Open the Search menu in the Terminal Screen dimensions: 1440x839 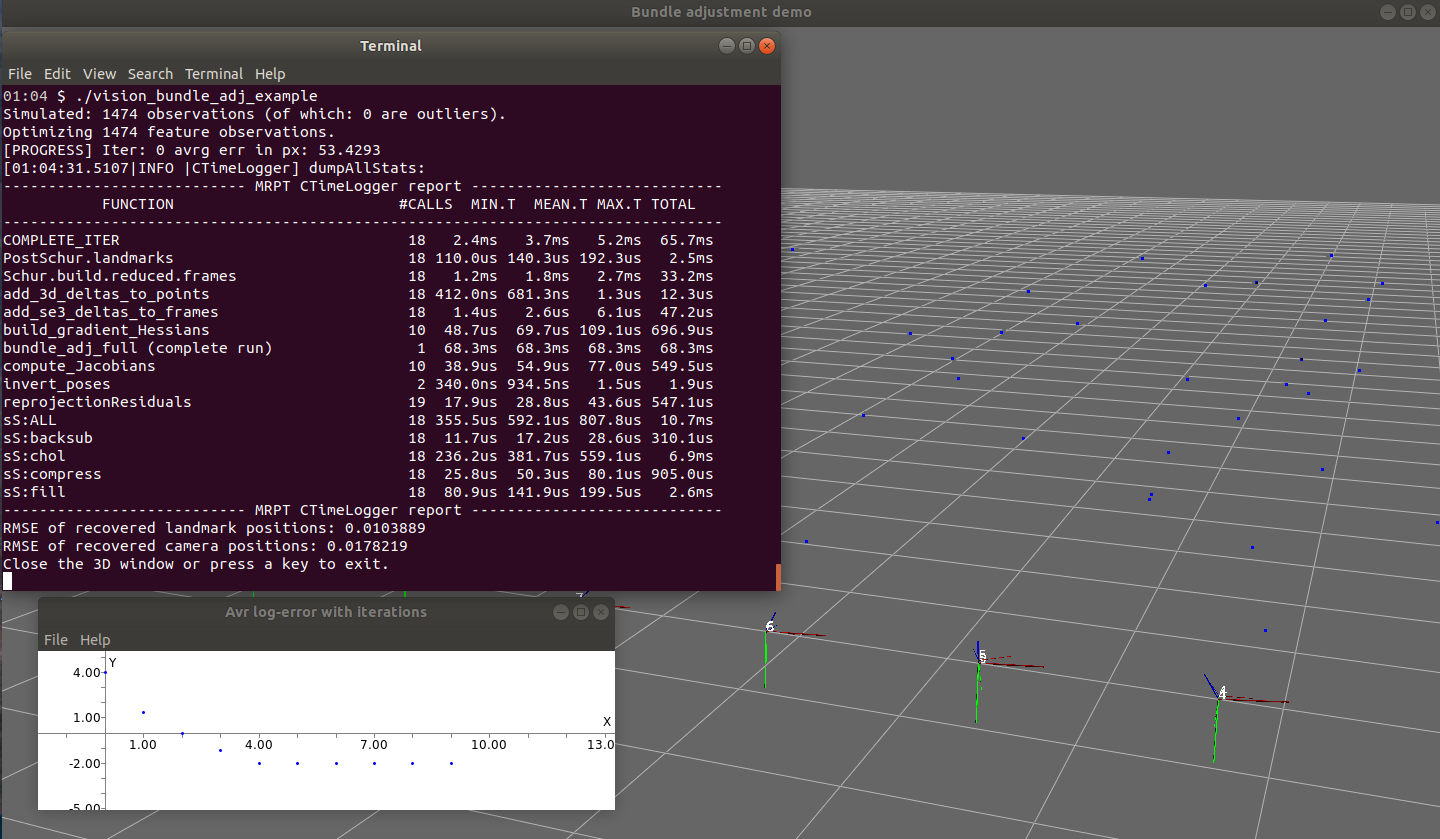(150, 74)
